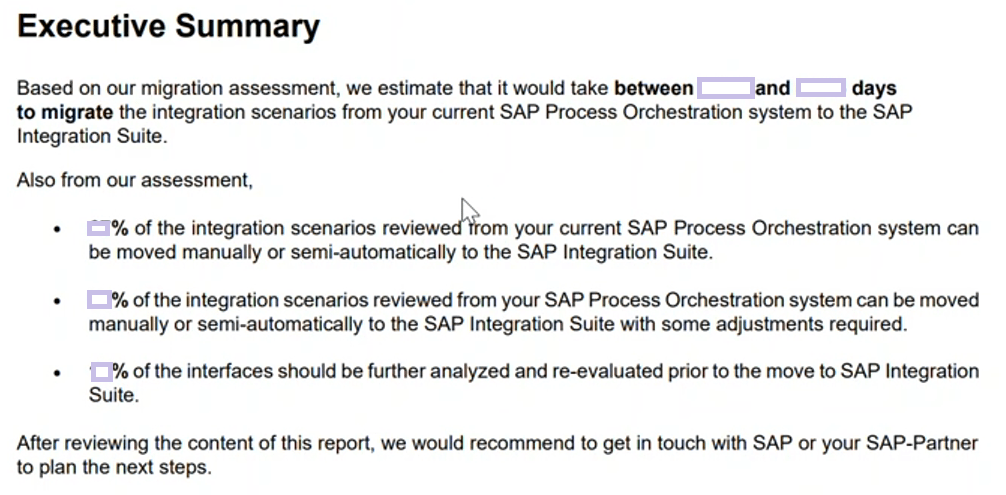Click the bold phrase "to migrate"
The height and width of the screenshot is (495, 1006).
[65, 112]
